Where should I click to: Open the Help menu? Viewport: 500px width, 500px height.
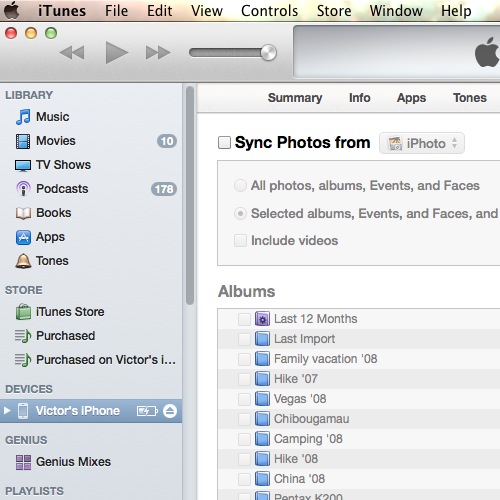(456, 11)
